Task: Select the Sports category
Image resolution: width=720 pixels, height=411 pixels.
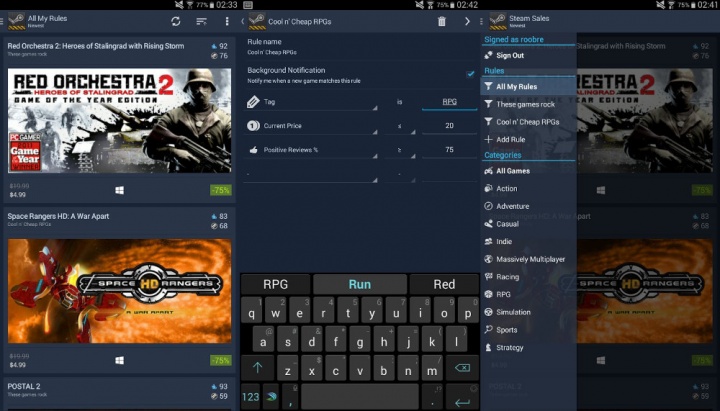Action: [529, 330]
